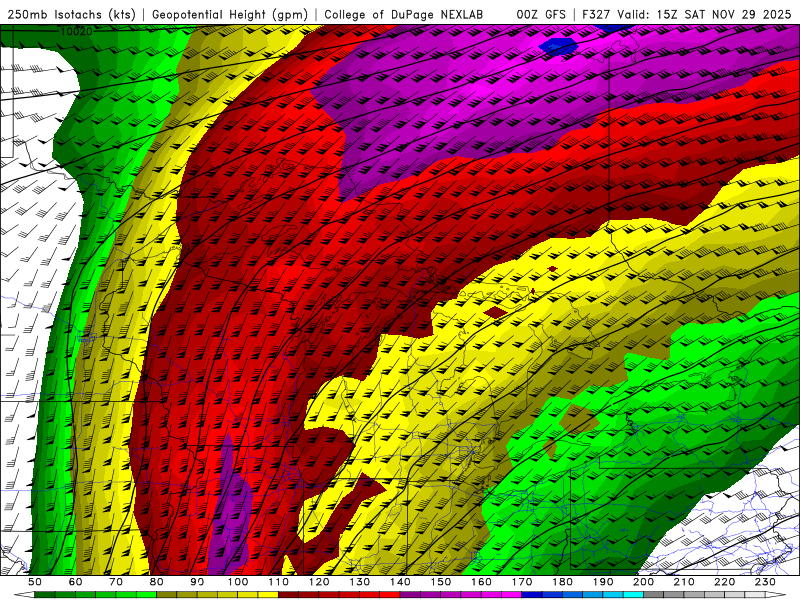Click the '230' color scale label
The height and width of the screenshot is (600, 800).
coord(765,582)
